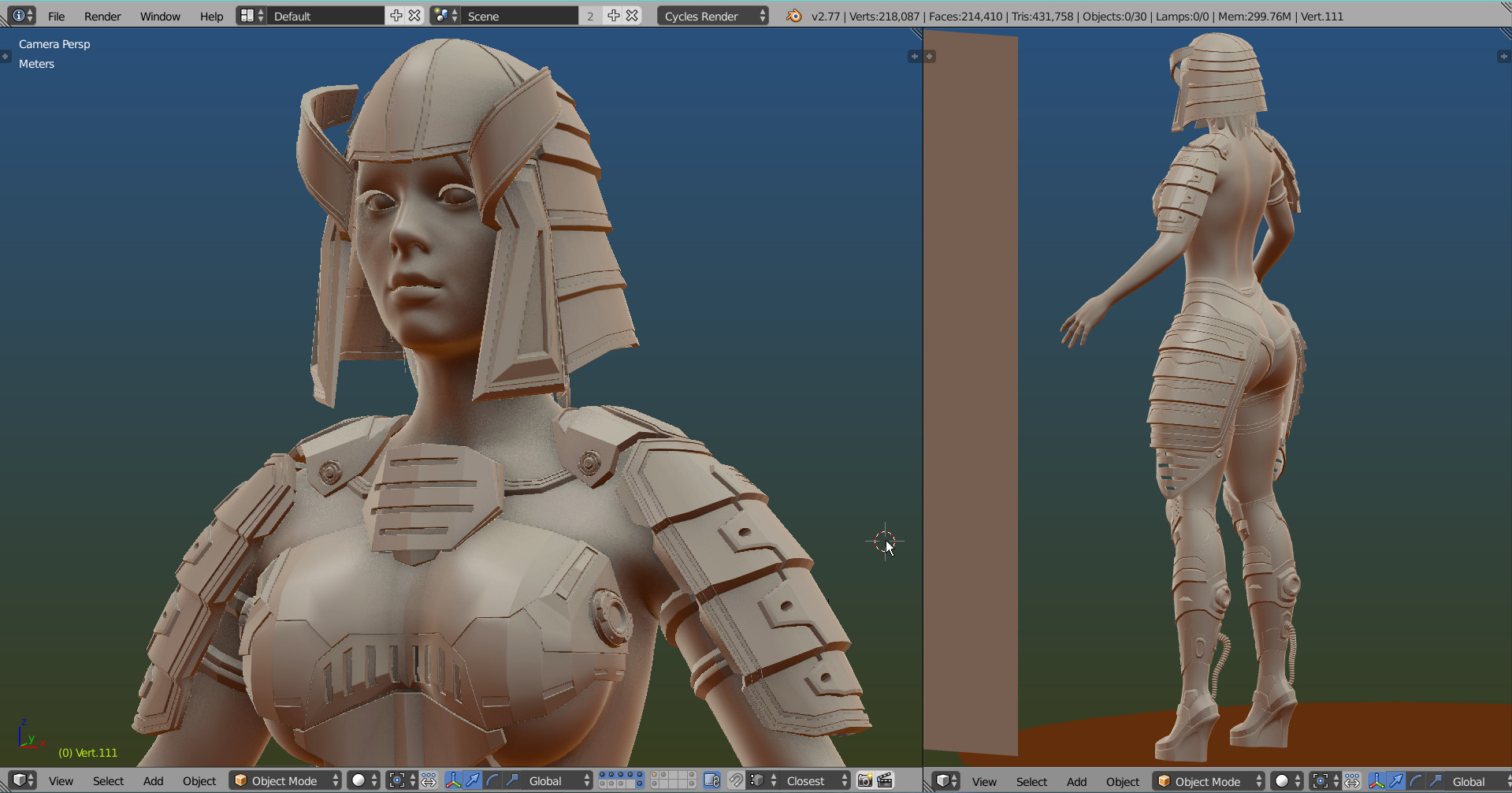The image size is (1512, 793).
Task: Open the Help menu
Action: (x=211, y=16)
